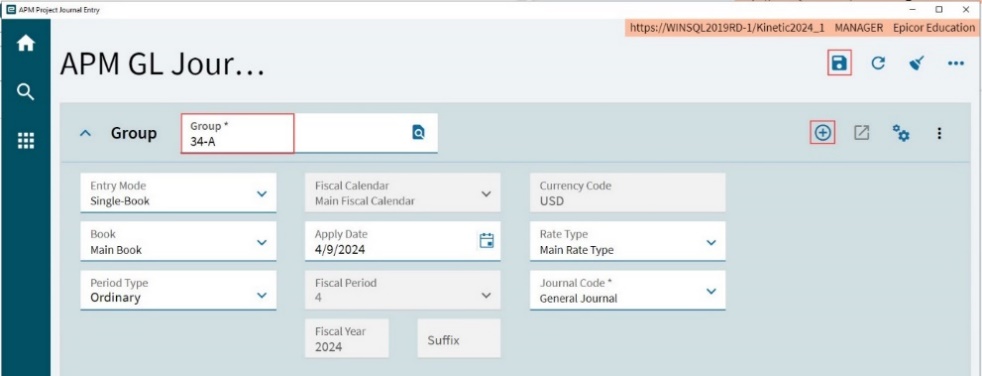Clear the form with broom icon

[917, 63]
